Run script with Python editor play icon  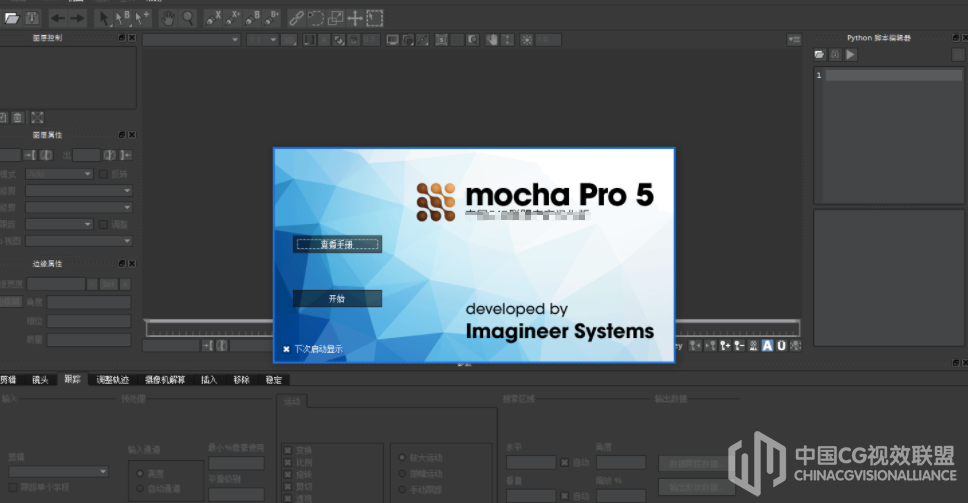pyautogui.click(x=851, y=54)
